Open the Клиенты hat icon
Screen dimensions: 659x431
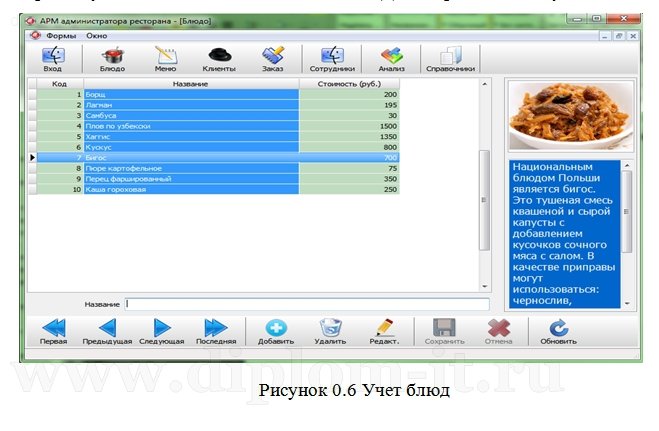(x=219, y=59)
